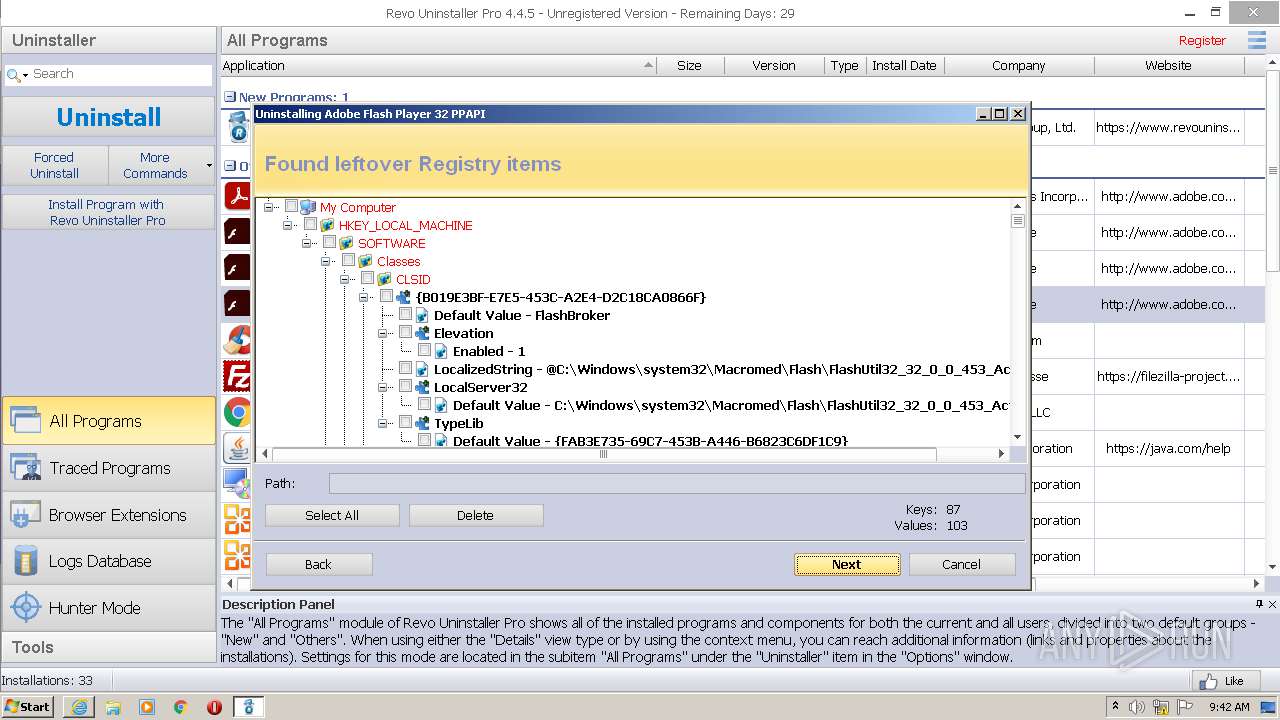Click the registry tree scroll down arrow
Viewport: 1280px width, 720px height.
[x=1018, y=437]
